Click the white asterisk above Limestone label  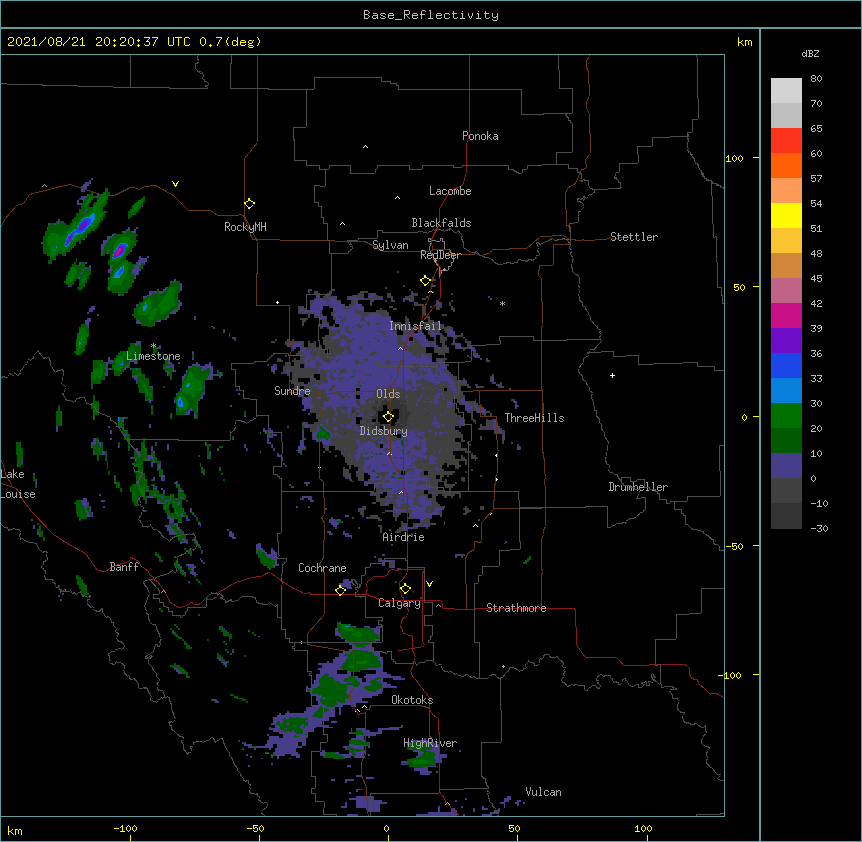tap(153, 346)
